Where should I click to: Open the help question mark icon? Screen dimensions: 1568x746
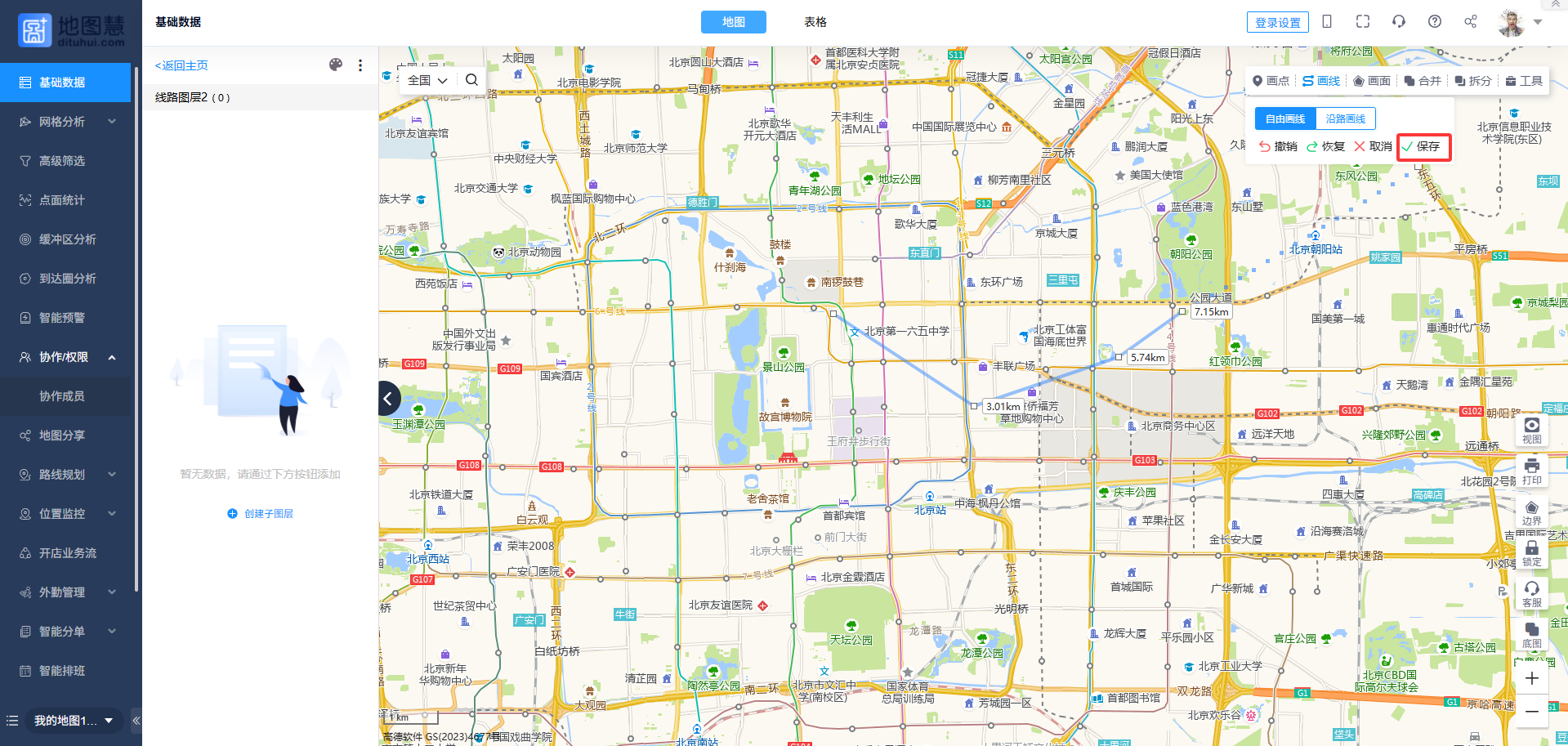pyautogui.click(x=1434, y=22)
